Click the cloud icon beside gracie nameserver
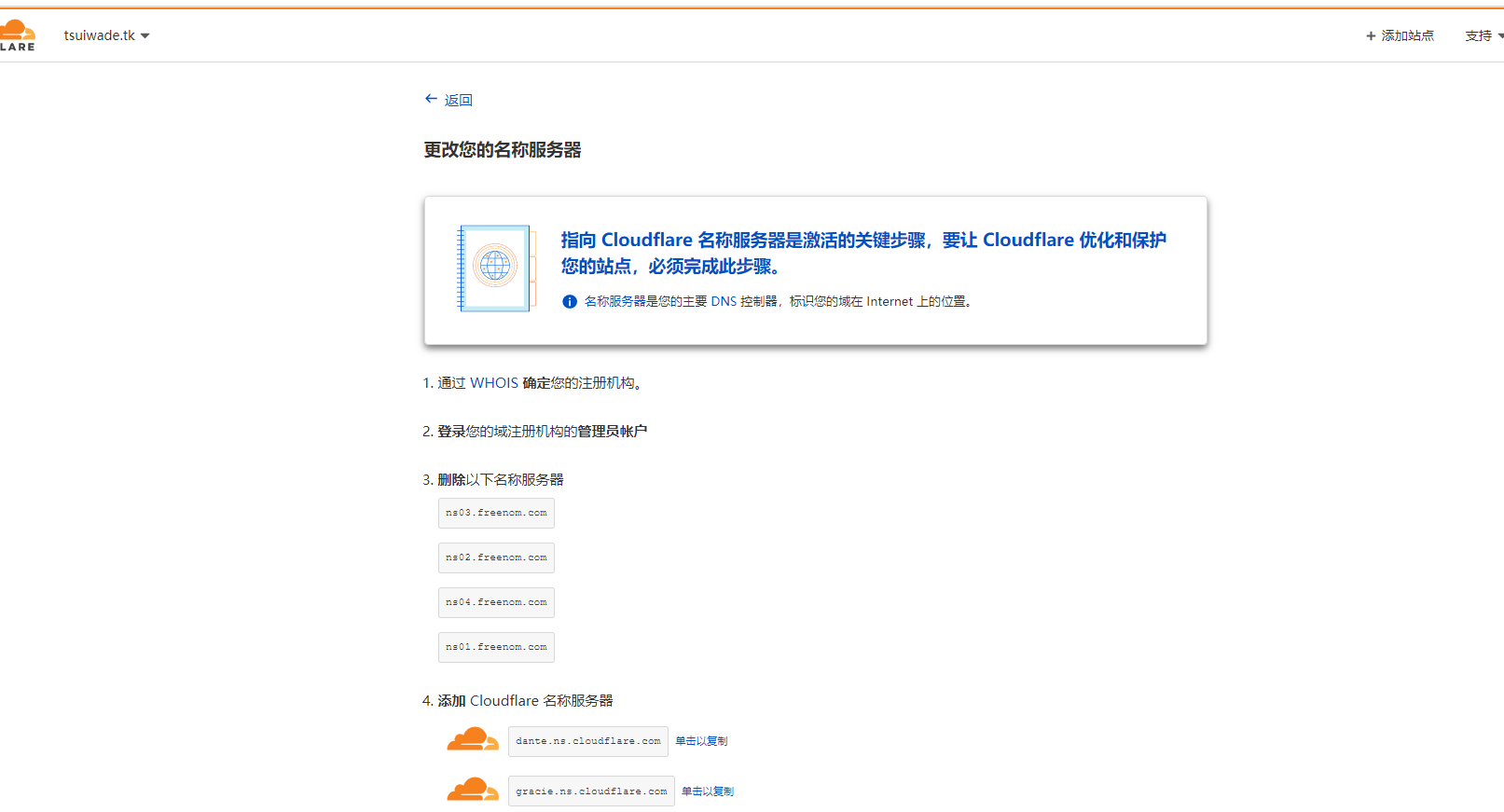 coord(473,790)
